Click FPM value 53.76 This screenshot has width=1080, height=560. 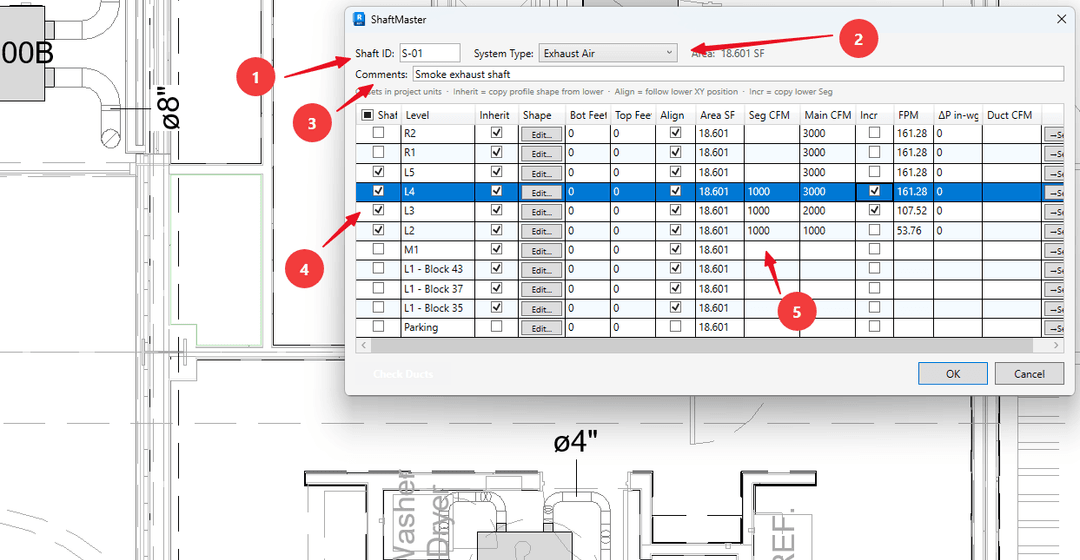[913, 230]
